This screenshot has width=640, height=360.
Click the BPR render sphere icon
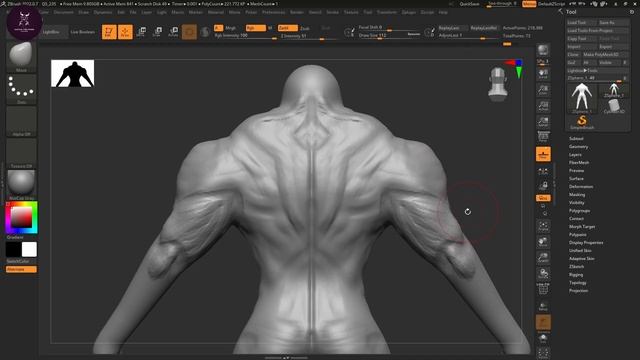(543, 50)
